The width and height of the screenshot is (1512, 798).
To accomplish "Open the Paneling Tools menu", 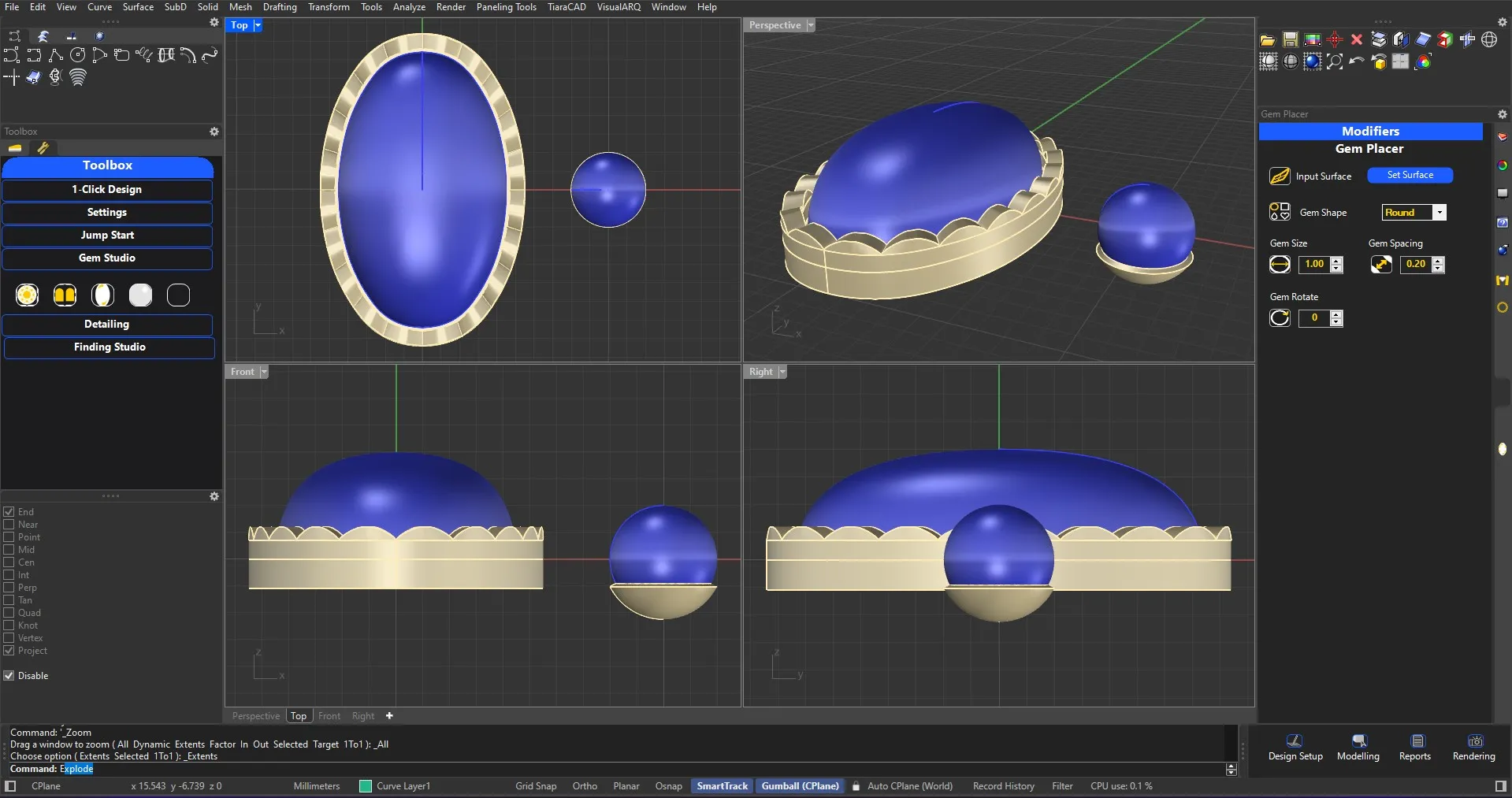I will click(x=506, y=7).
